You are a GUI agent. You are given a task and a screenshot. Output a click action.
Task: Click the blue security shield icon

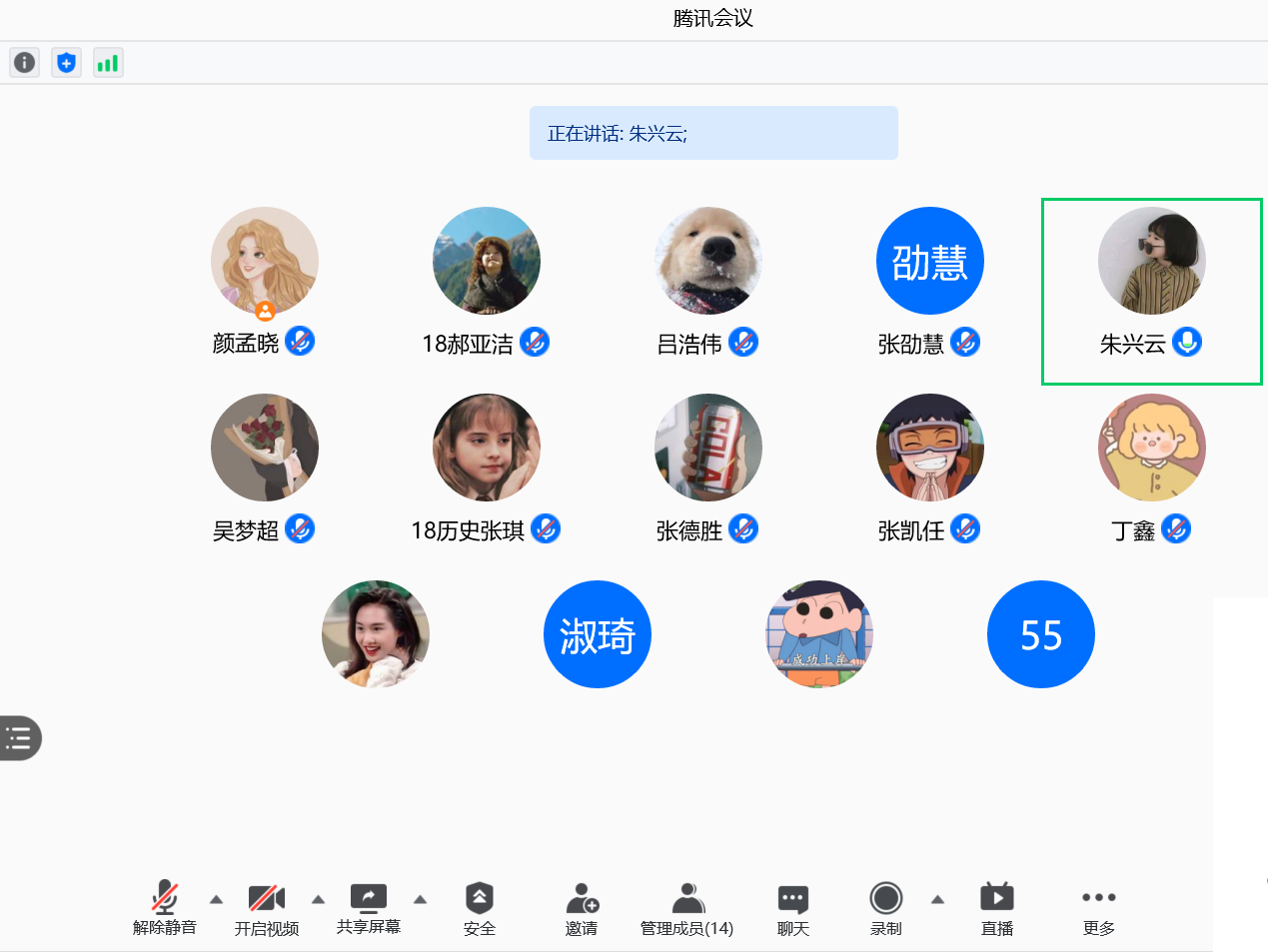pos(67,63)
